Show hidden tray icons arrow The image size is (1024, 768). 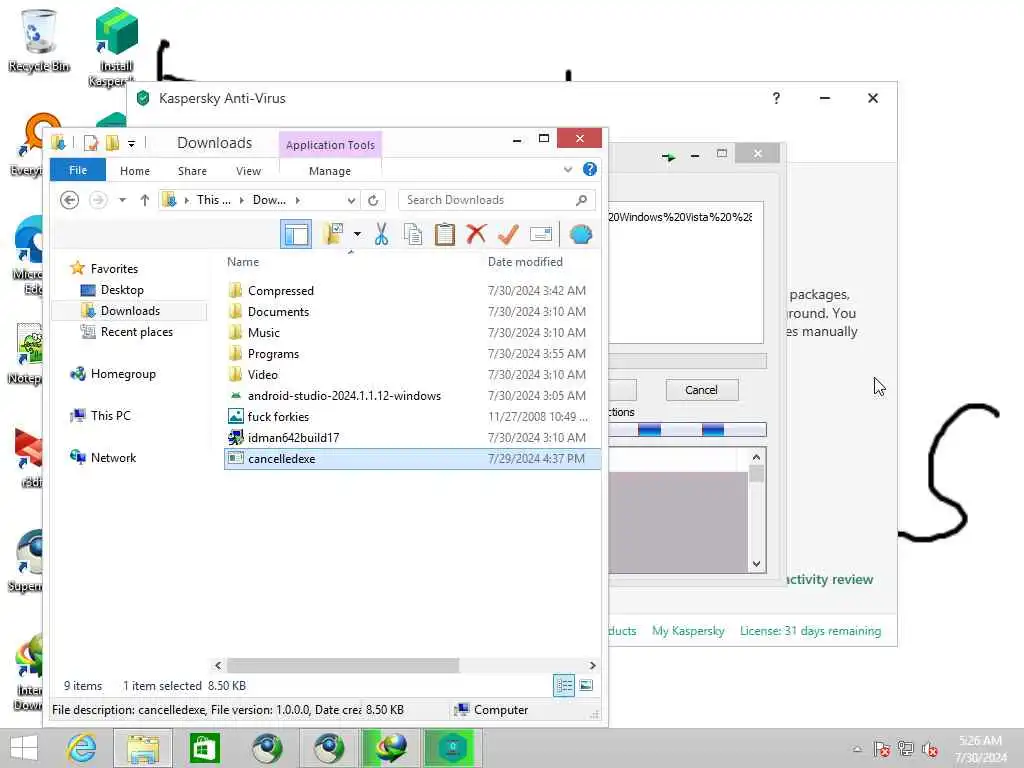(857, 748)
